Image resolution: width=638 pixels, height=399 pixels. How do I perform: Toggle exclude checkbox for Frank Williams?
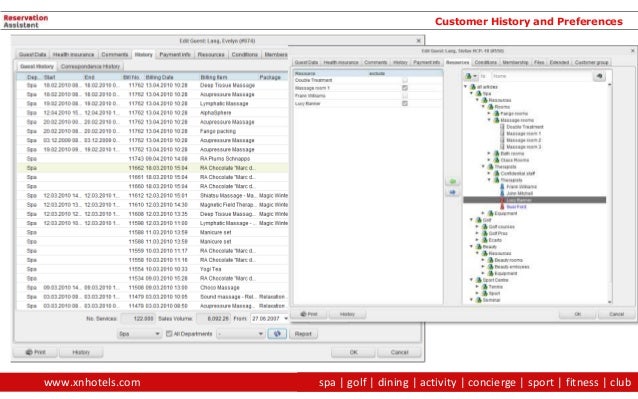405,96
